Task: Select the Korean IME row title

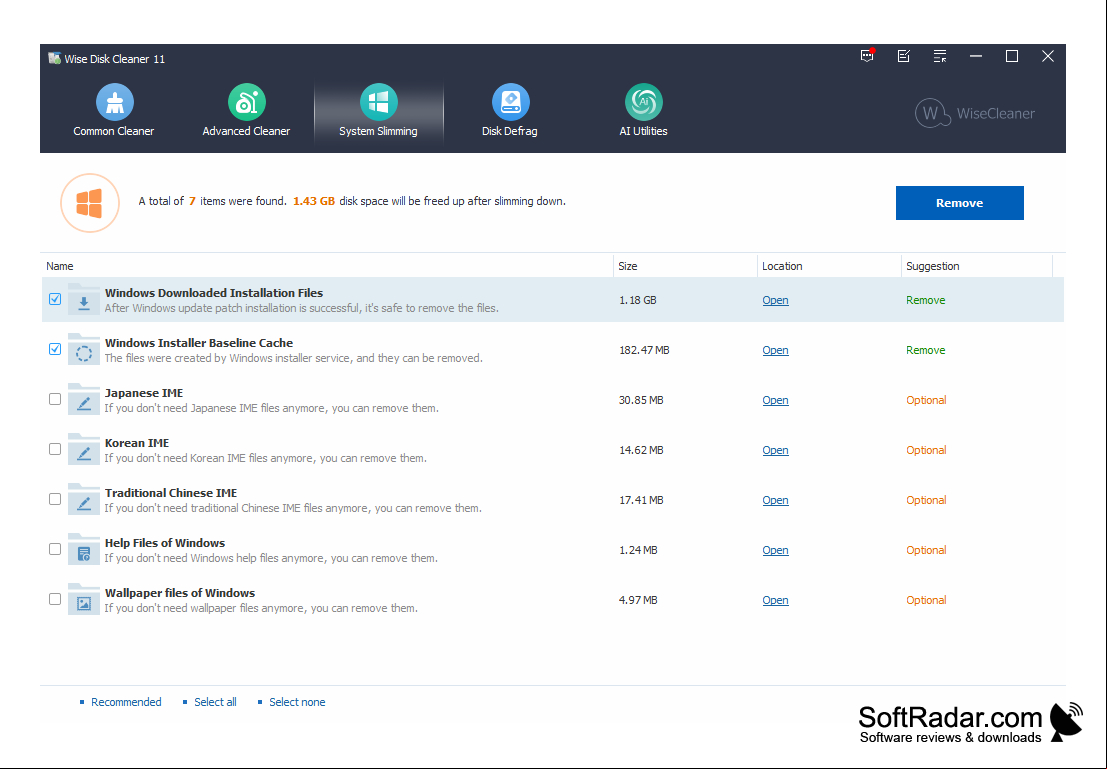Action: click(x=137, y=443)
